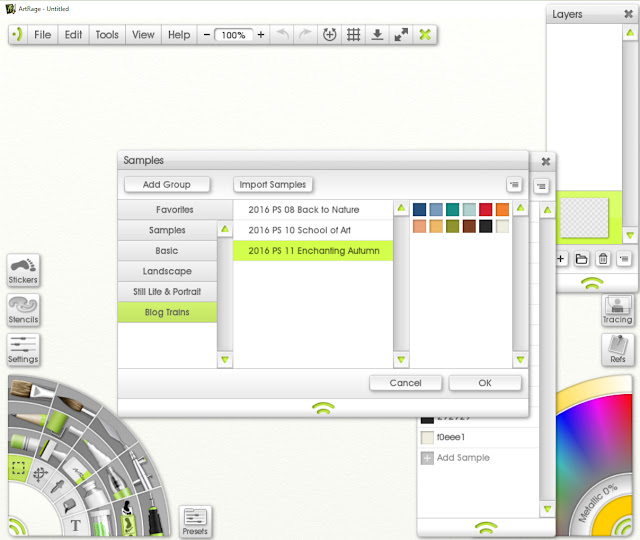Select 2016 PS 08 Back to Nature

tap(313, 210)
